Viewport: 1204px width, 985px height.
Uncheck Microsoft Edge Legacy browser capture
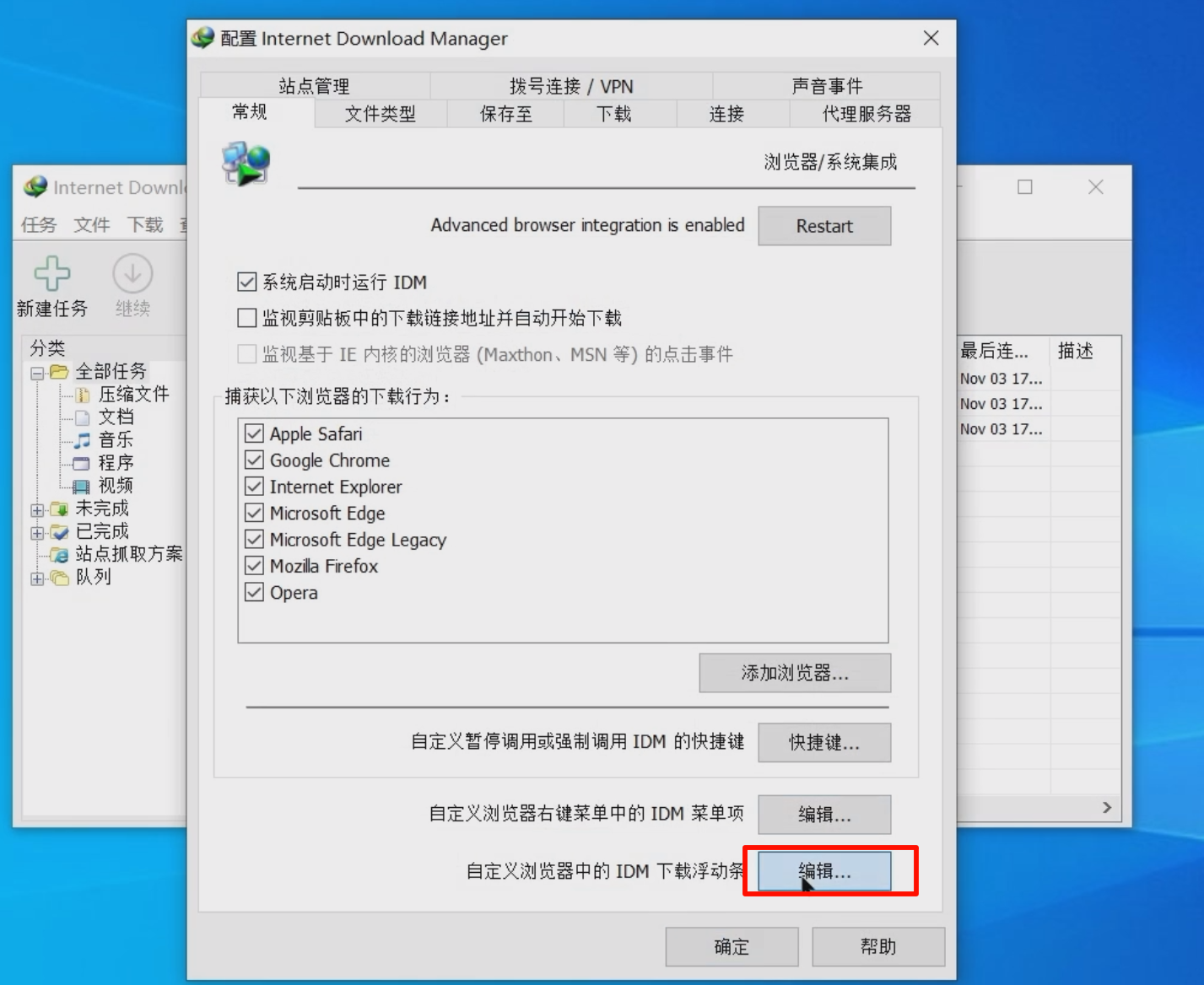254,539
